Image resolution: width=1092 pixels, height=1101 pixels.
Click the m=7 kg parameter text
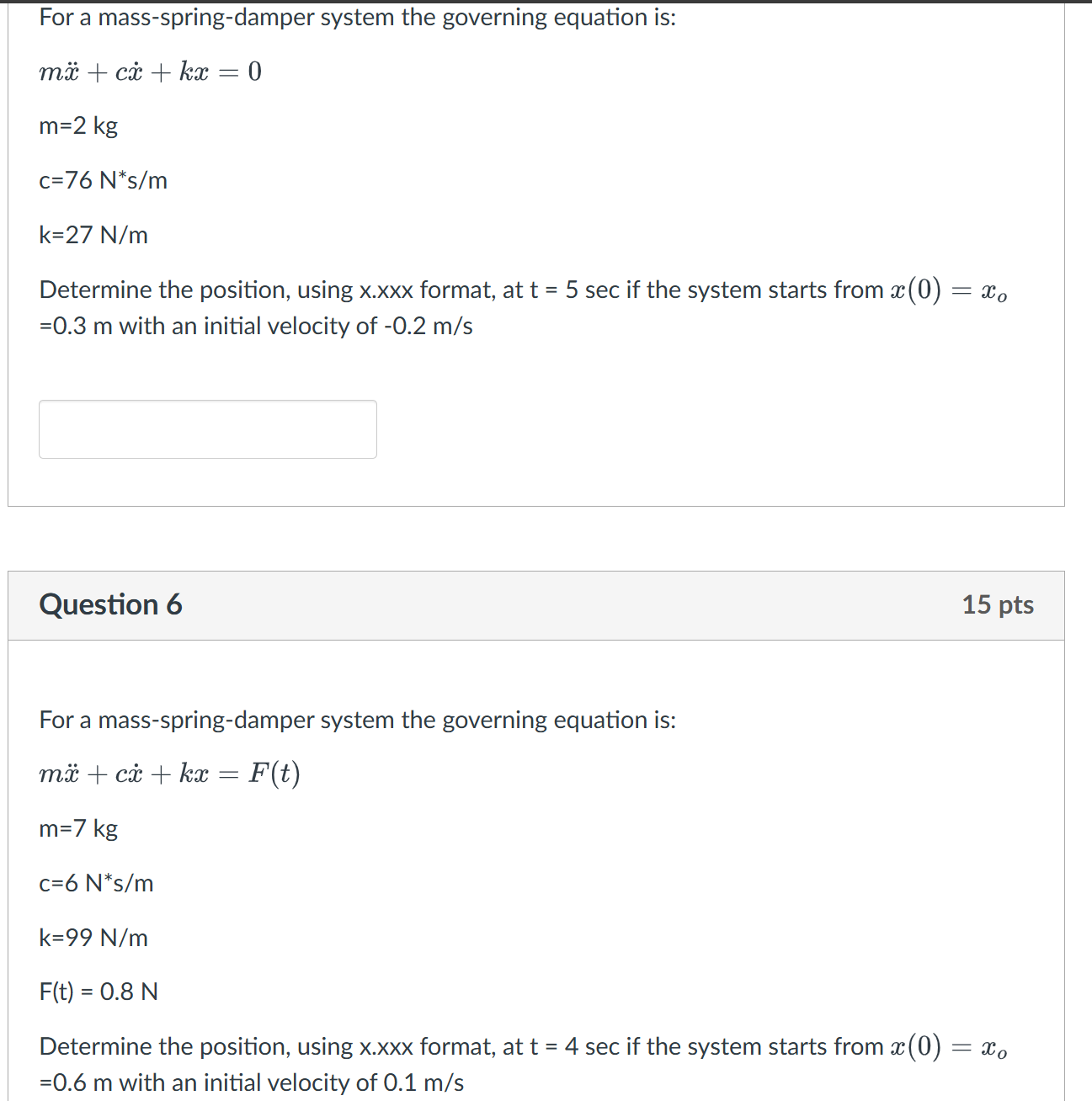pos(77,828)
